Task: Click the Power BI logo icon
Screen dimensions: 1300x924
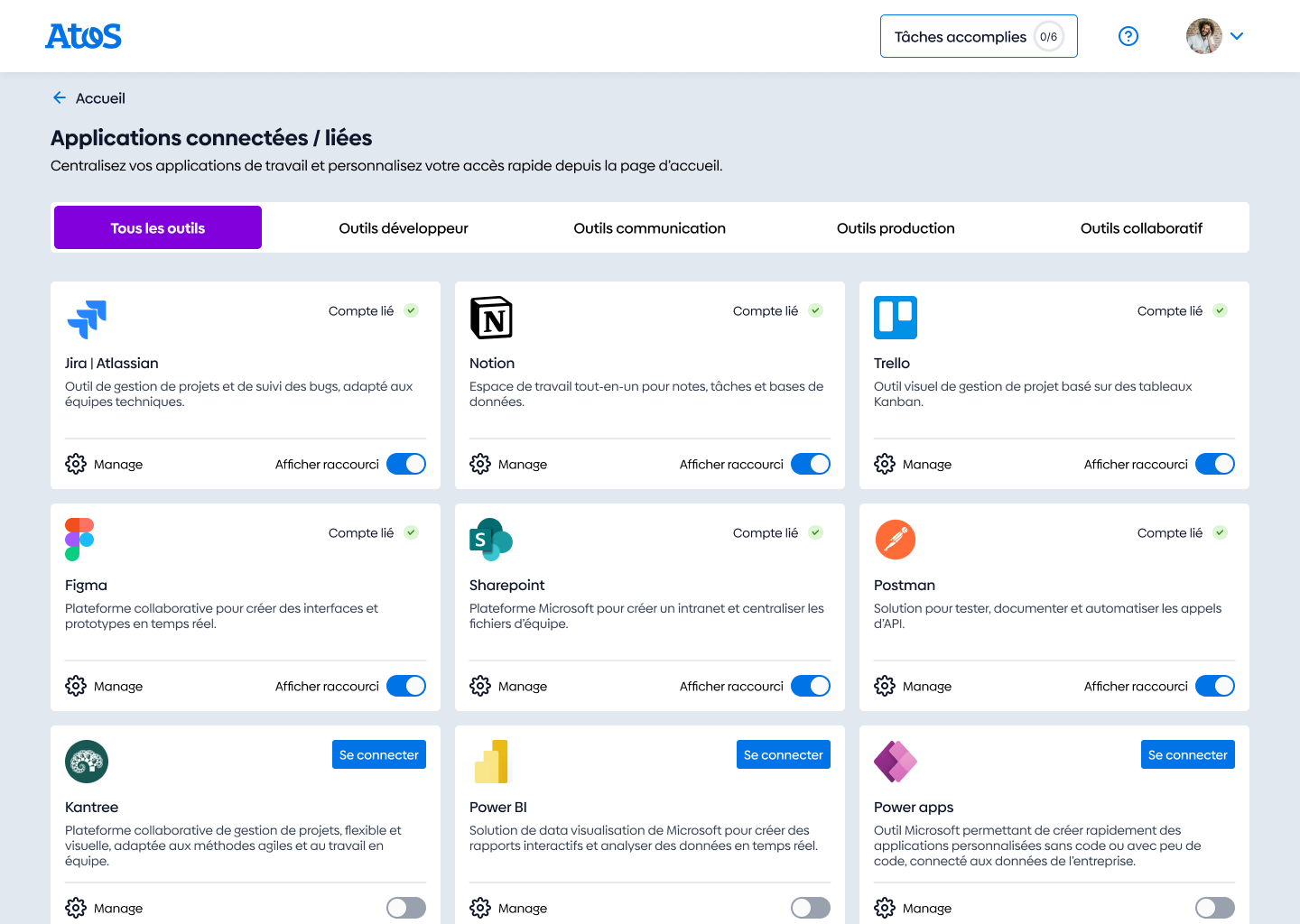Action: click(491, 762)
